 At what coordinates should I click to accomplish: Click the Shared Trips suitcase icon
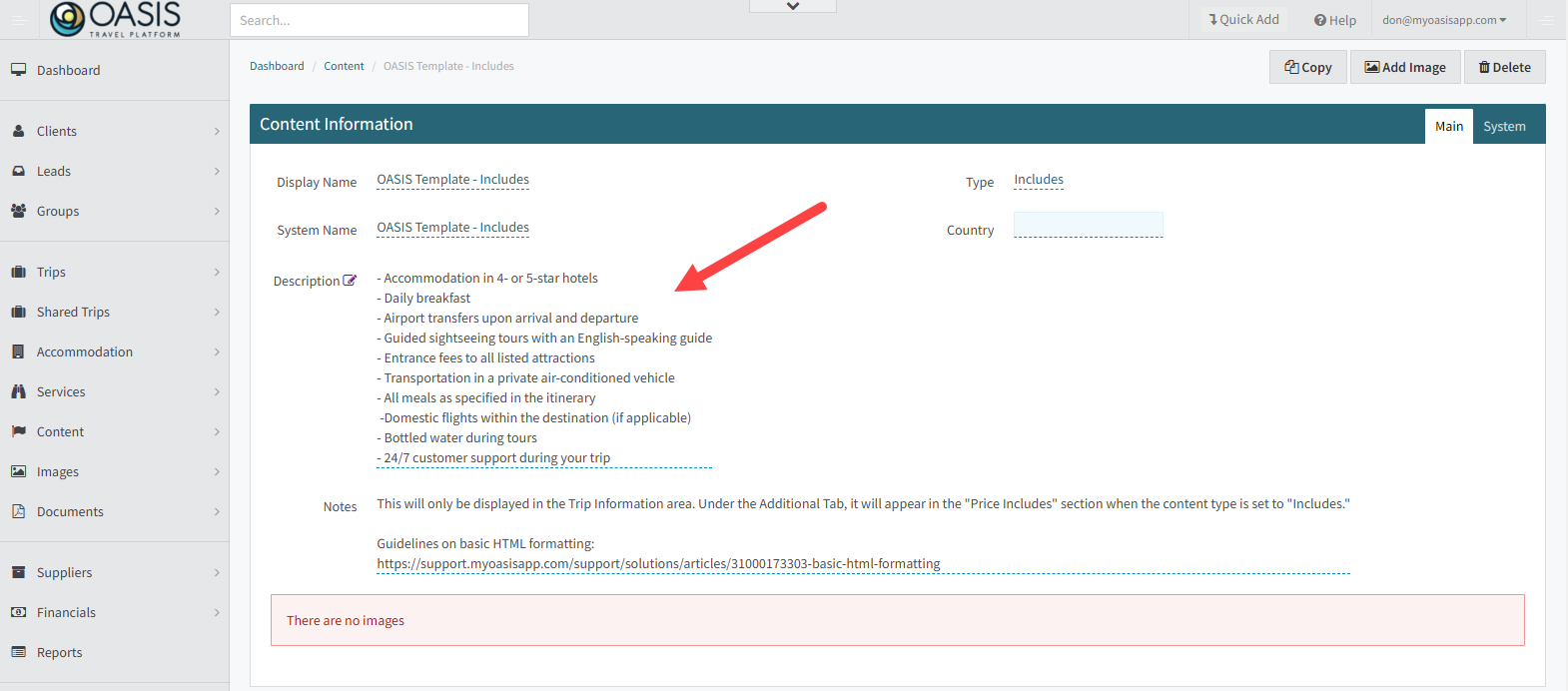[x=18, y=312]
